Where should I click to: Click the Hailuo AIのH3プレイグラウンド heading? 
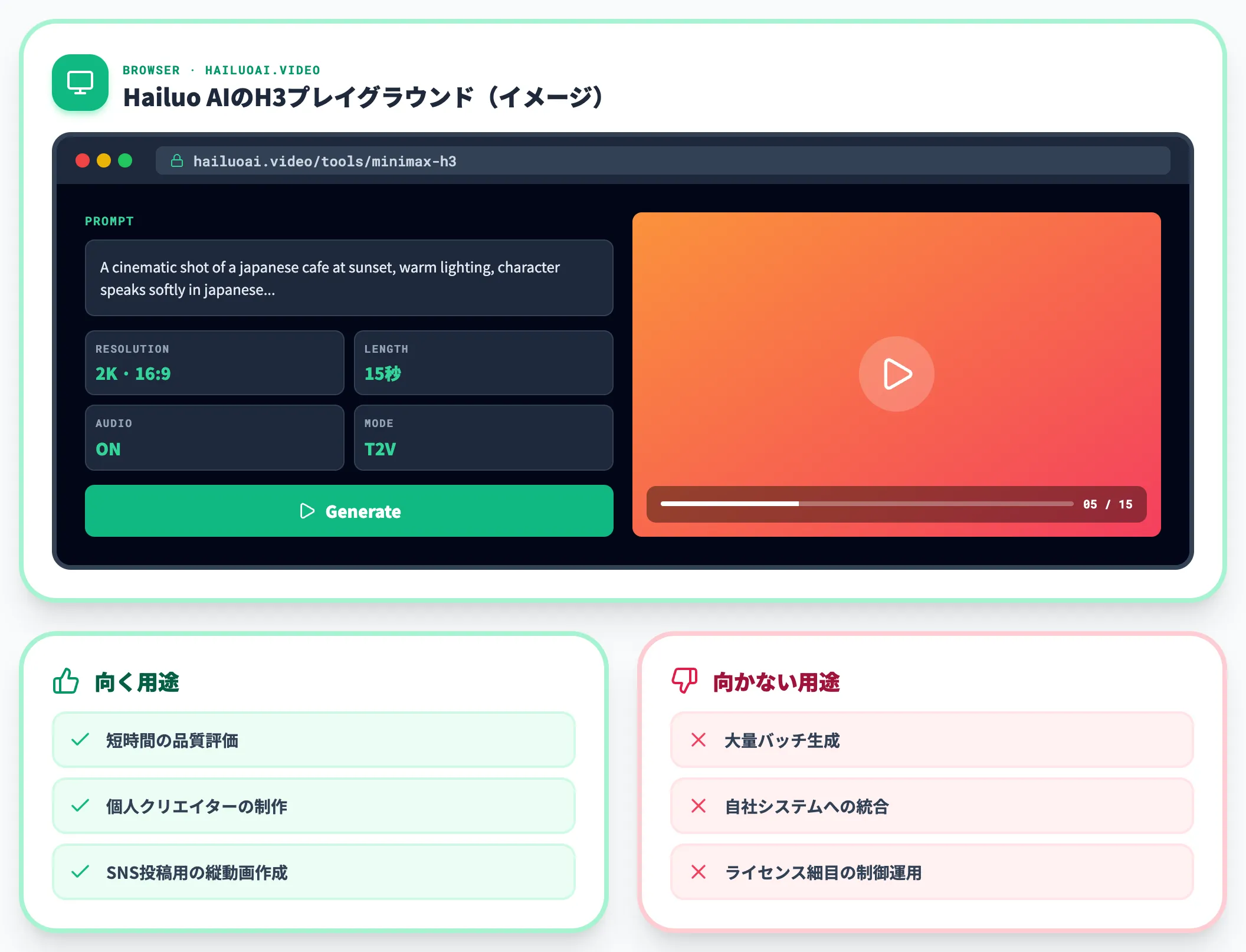click(x=363, y=97)
